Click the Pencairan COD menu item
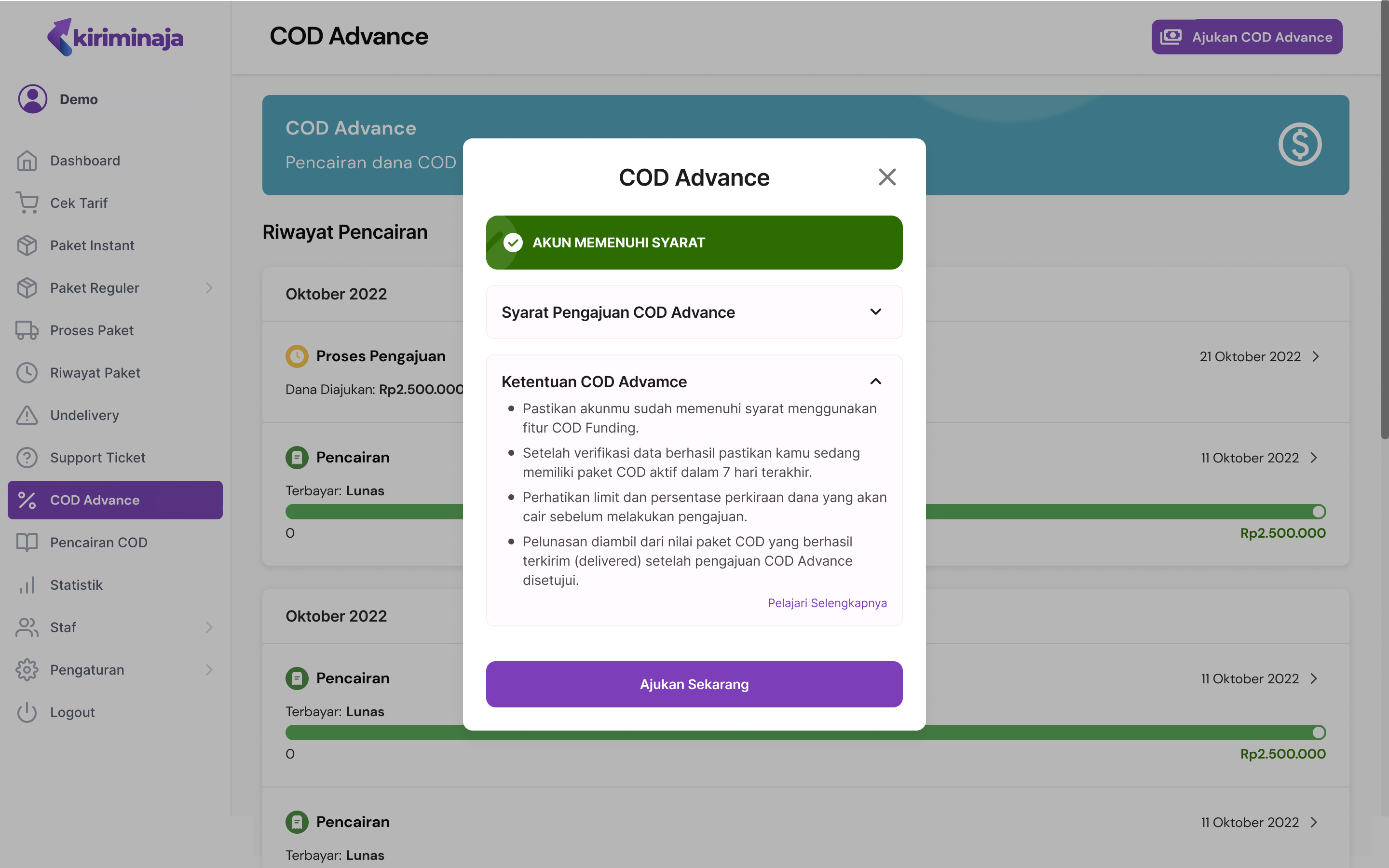Viewport: 1389px width, 868px height. [99, 542]
